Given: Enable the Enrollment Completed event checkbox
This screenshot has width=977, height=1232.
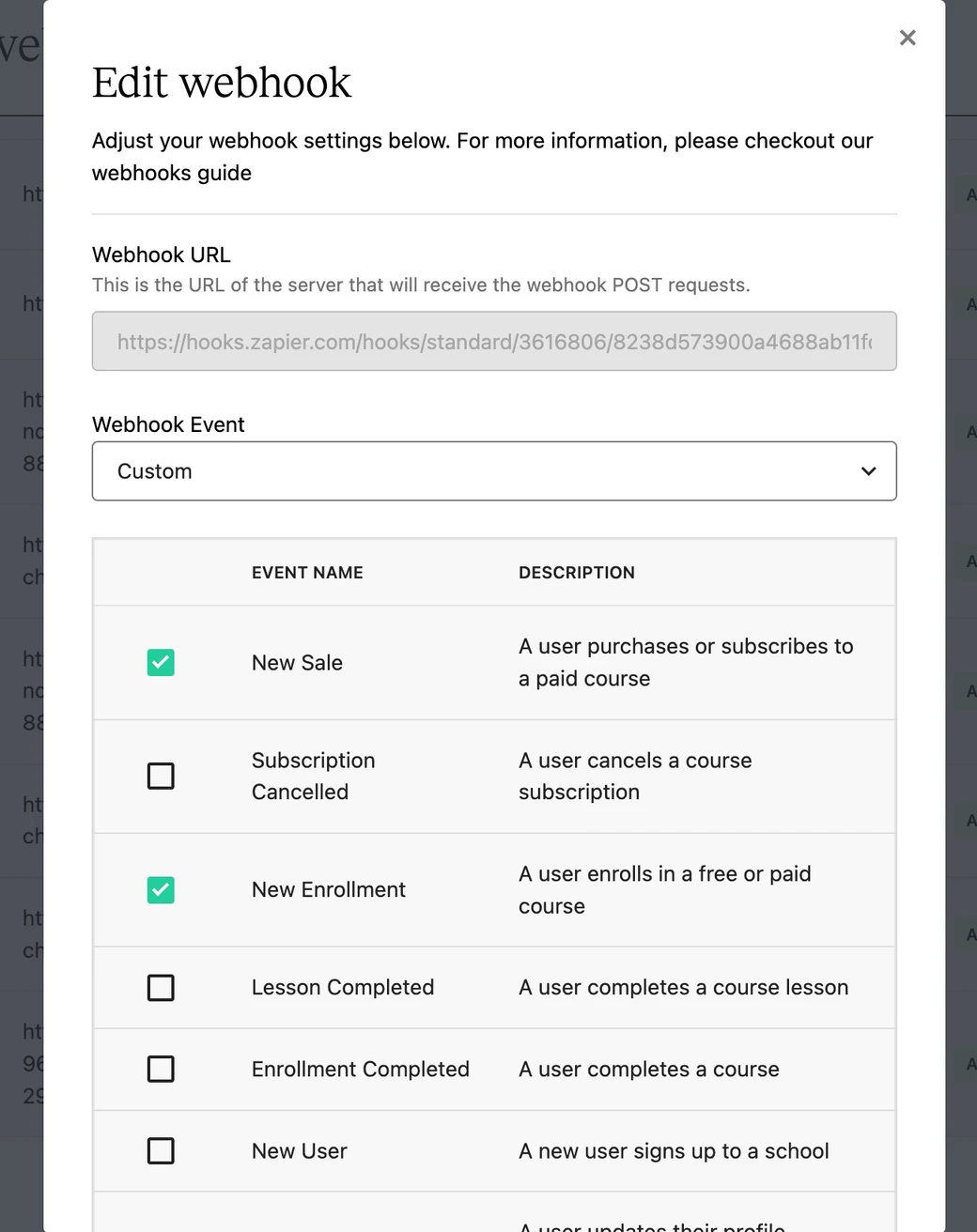Looking at the screenshot, I should pos(161,1070).
